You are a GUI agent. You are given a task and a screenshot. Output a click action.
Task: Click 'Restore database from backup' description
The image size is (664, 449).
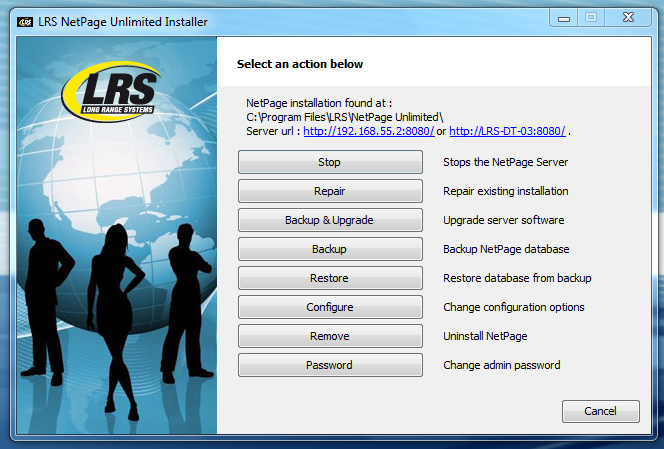tap(517, 278)
